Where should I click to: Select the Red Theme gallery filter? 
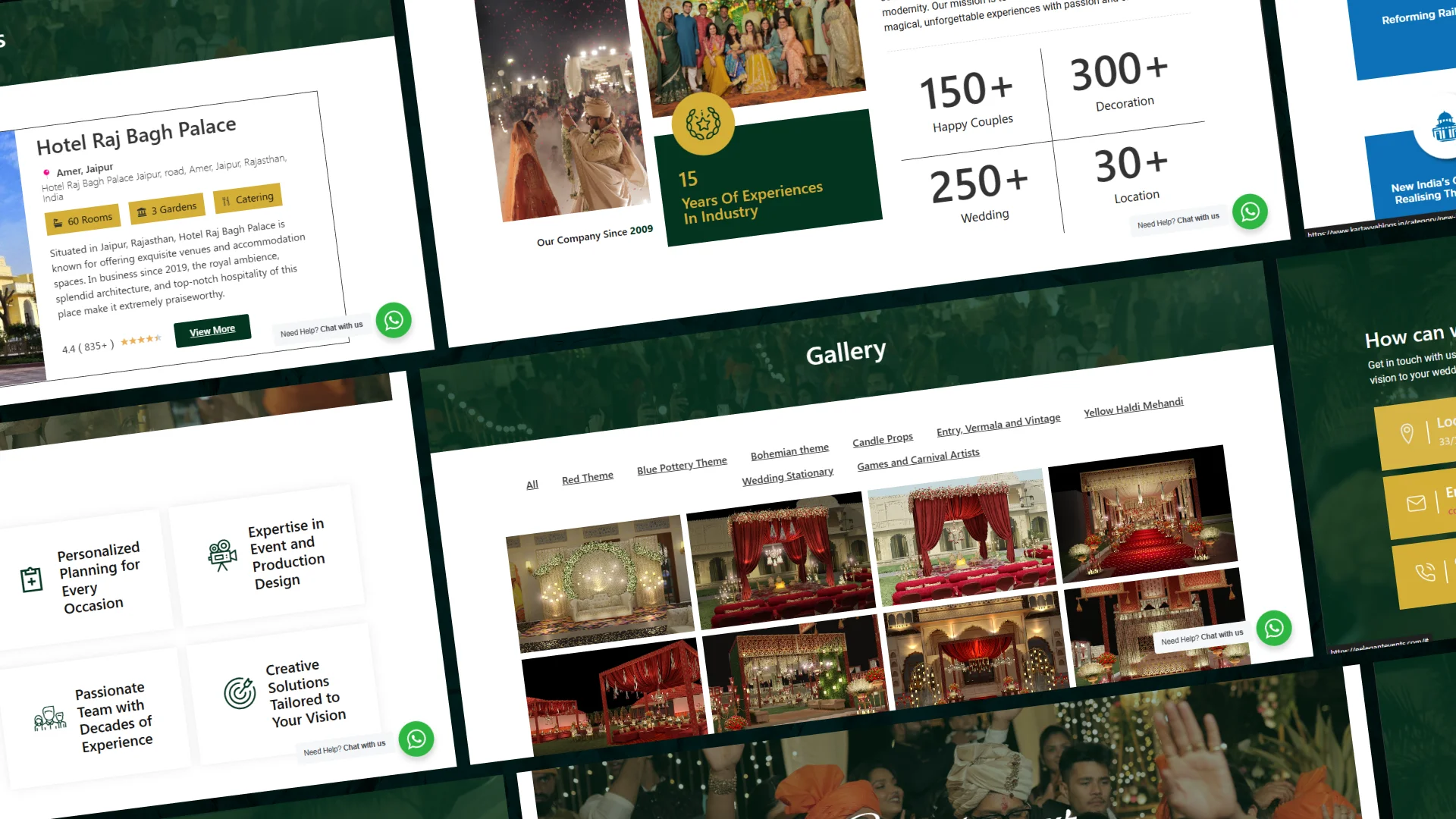click(588, 478)
